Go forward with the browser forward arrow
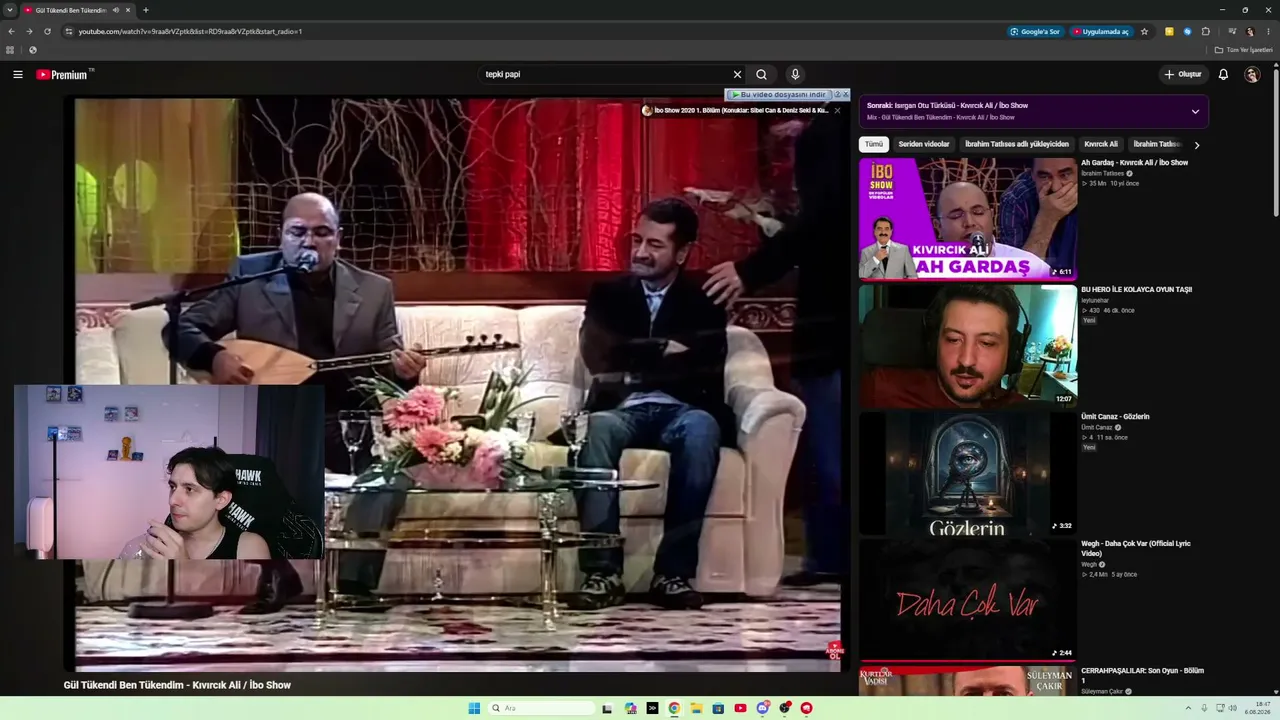This screenshot has width=1280, height=720. click(29, 31)
